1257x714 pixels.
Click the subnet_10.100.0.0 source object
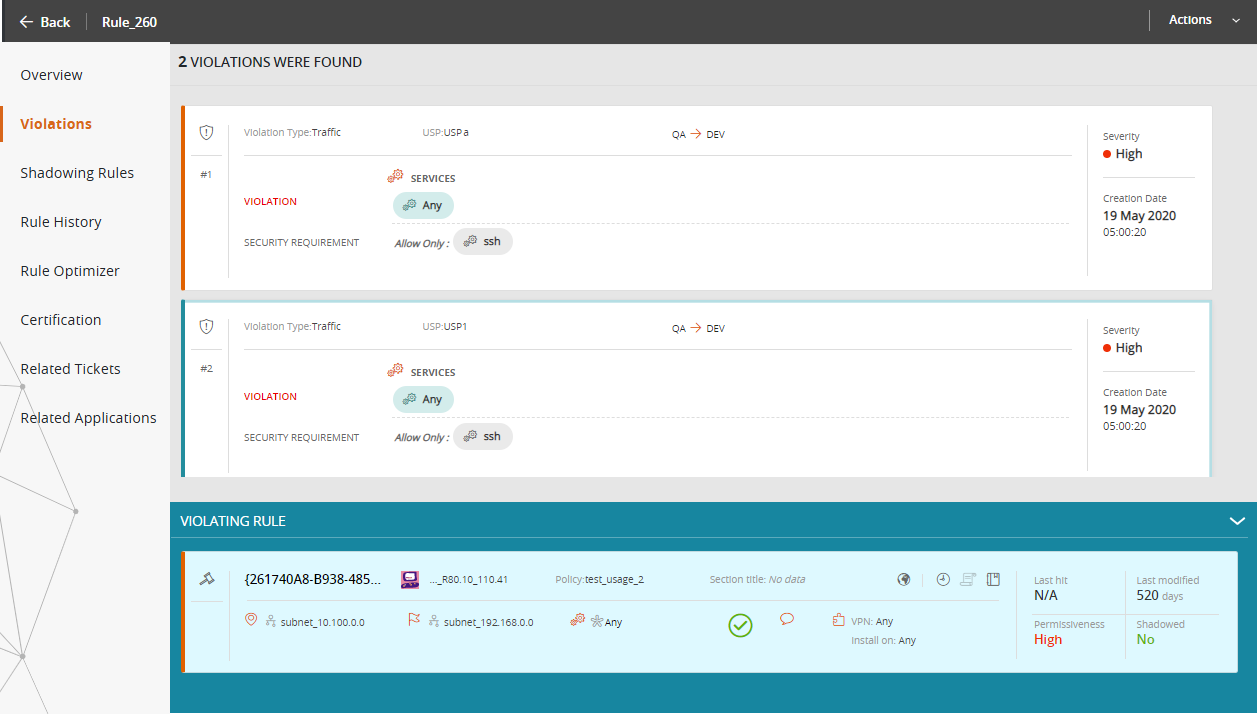pyautogui.click(x=322, y=622)
